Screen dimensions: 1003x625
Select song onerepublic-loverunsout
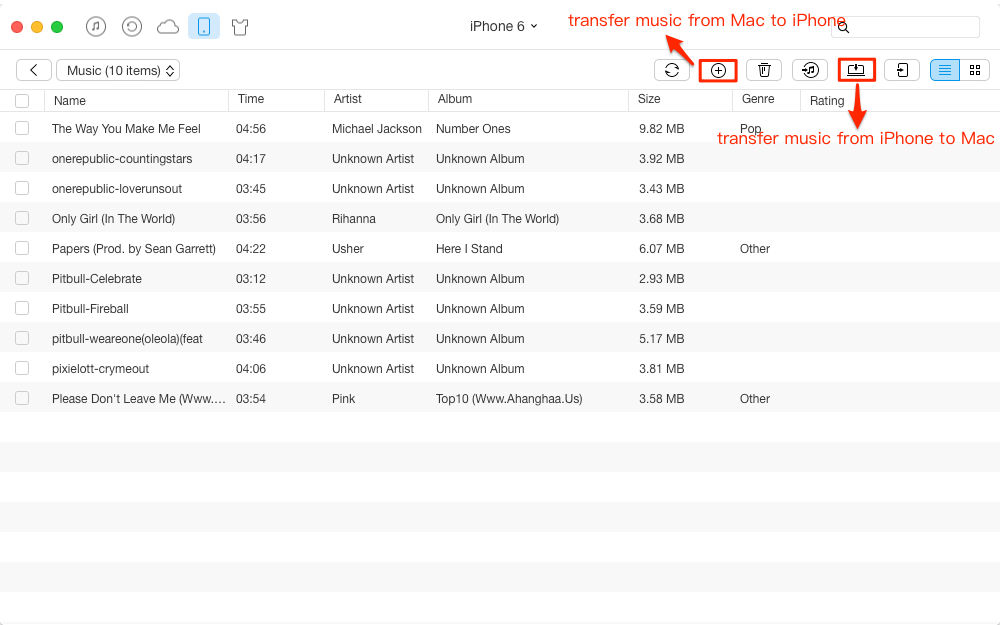[x=117, y=189]
